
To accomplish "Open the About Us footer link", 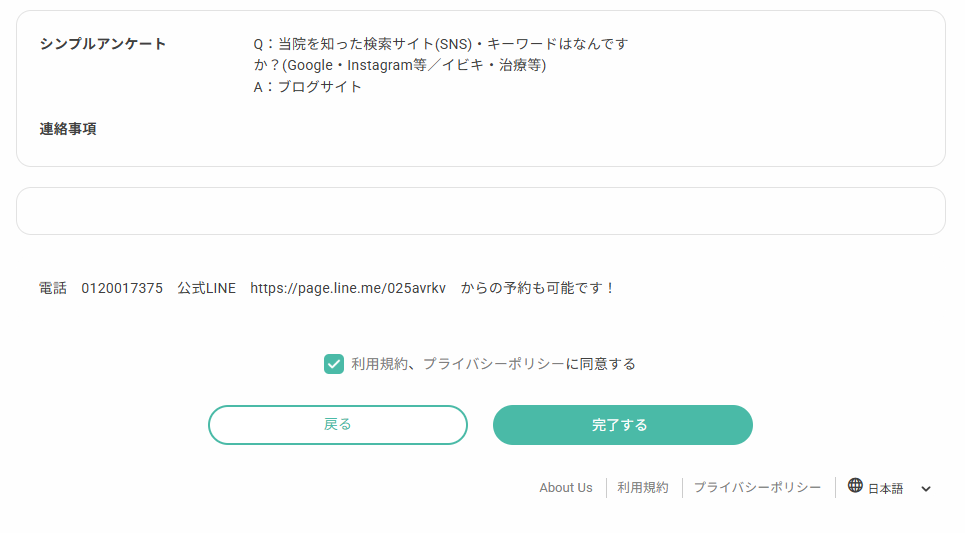I will 566,488.
